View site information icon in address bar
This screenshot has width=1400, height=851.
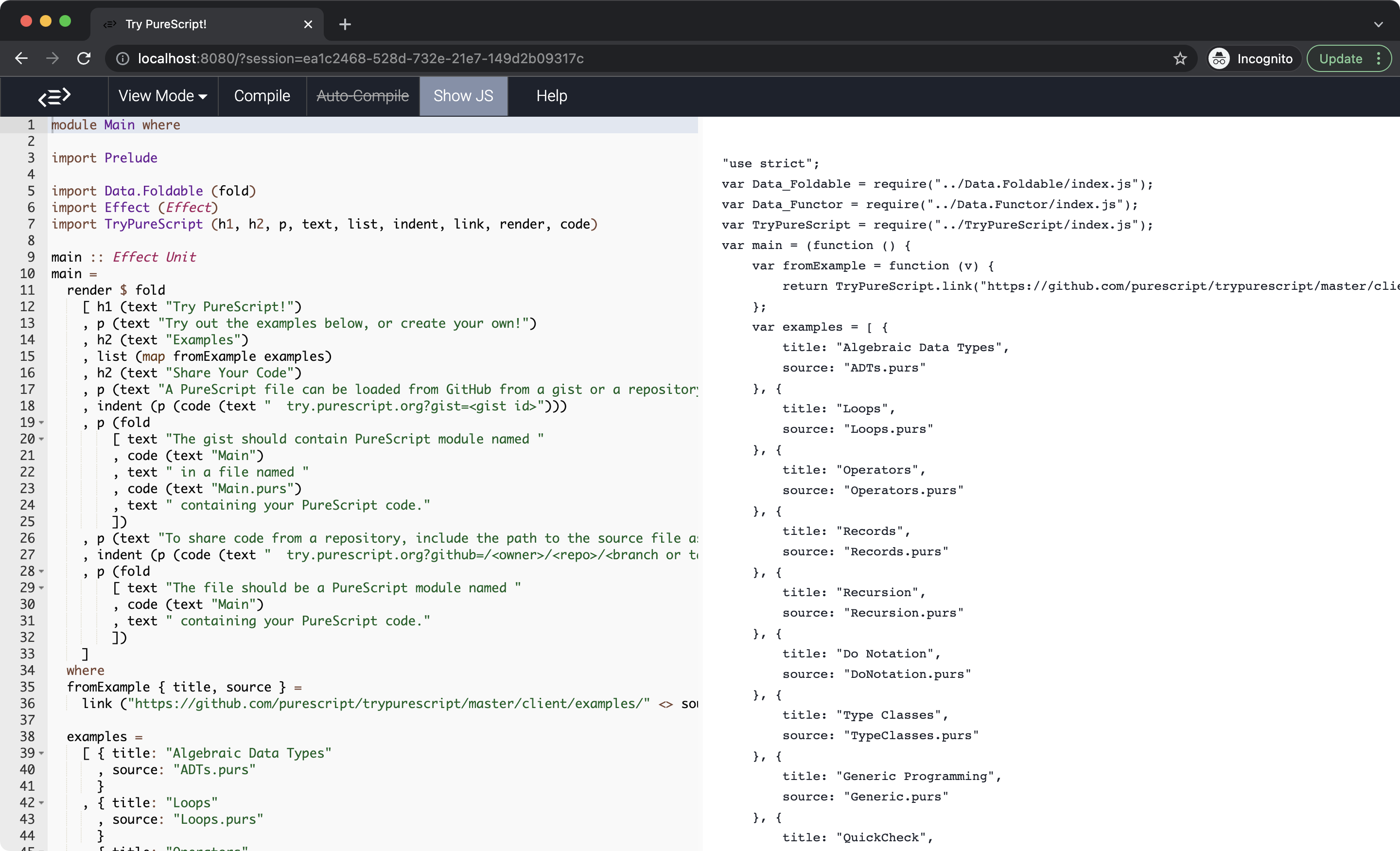coord(122,58)
